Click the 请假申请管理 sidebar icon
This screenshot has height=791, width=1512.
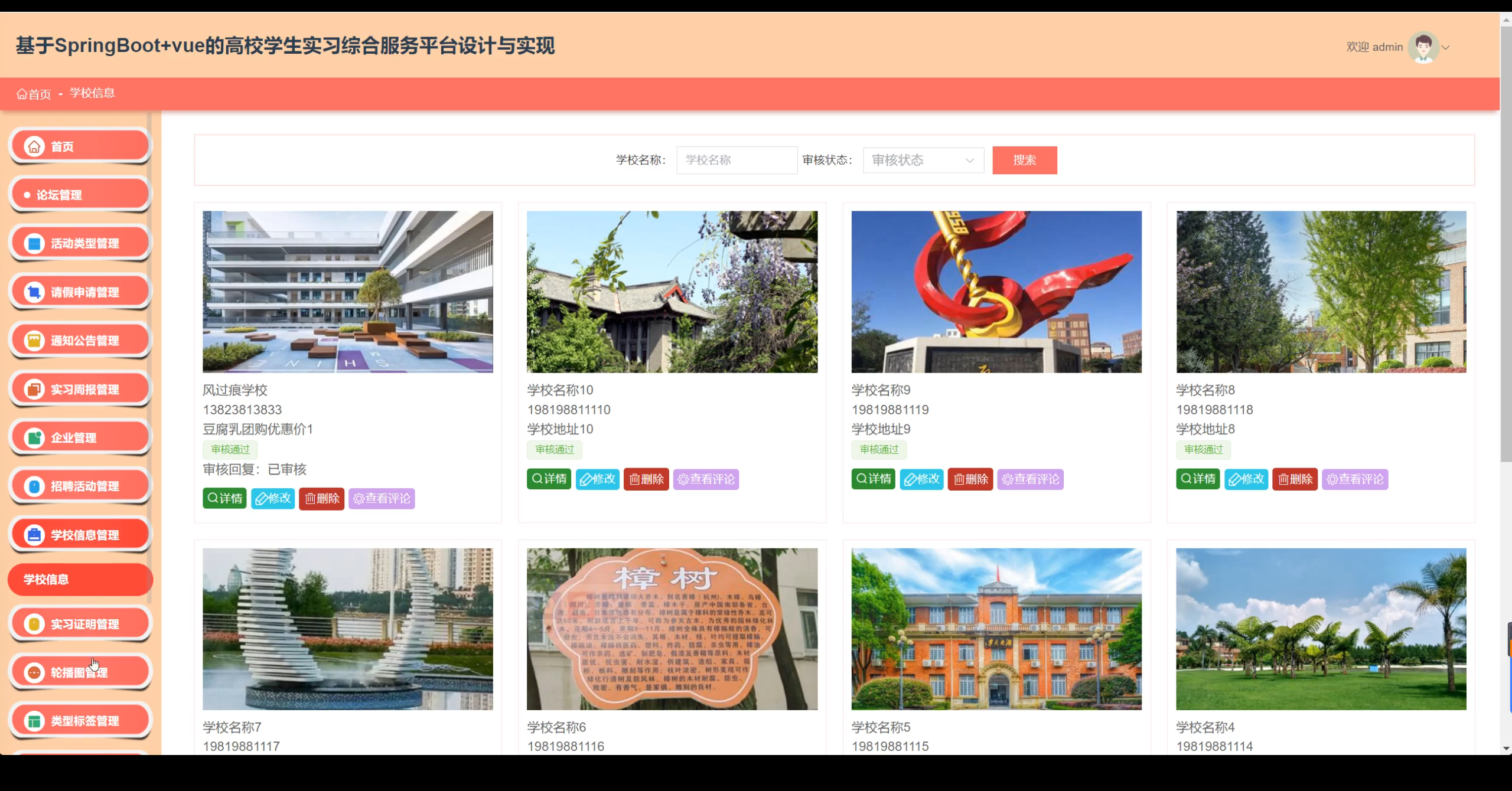[34, 292]
